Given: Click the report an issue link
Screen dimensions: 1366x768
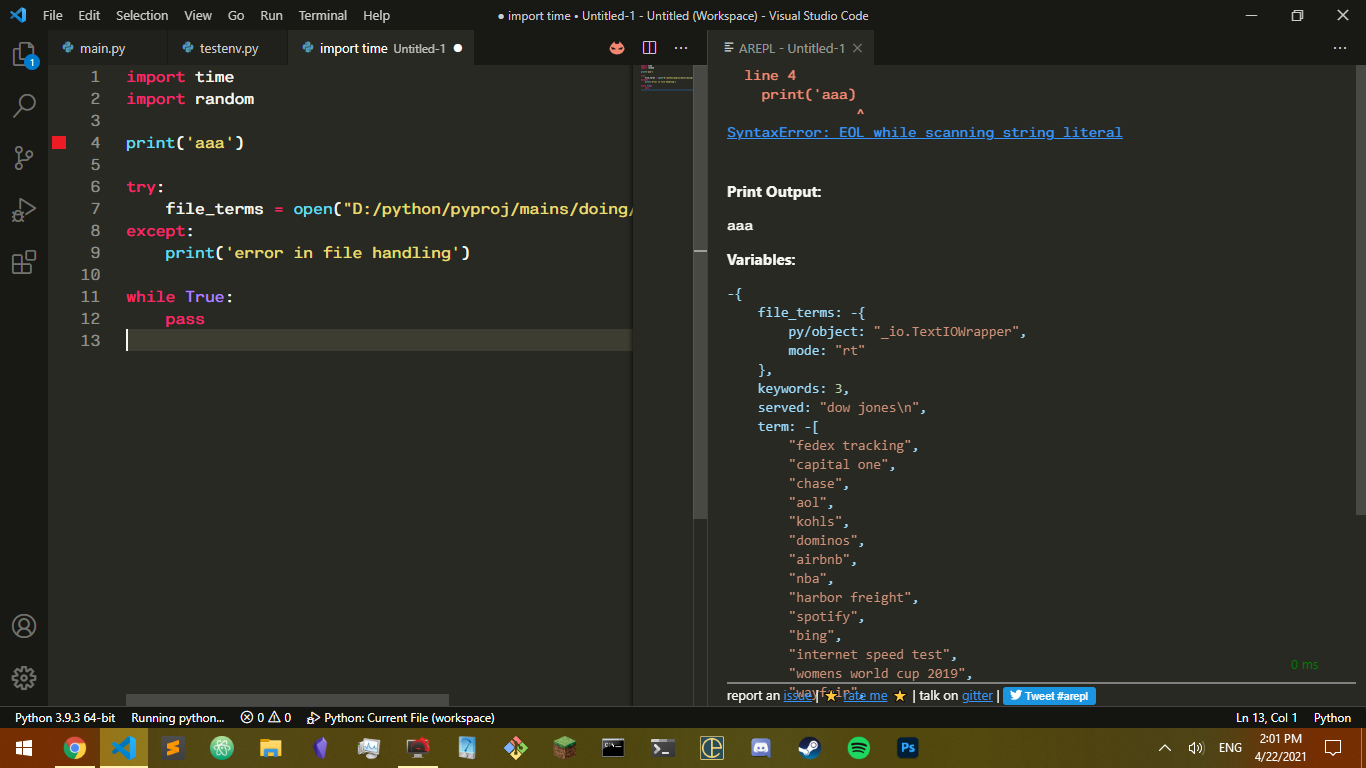Looking at the screenshot, I should [x=797, y=696].
